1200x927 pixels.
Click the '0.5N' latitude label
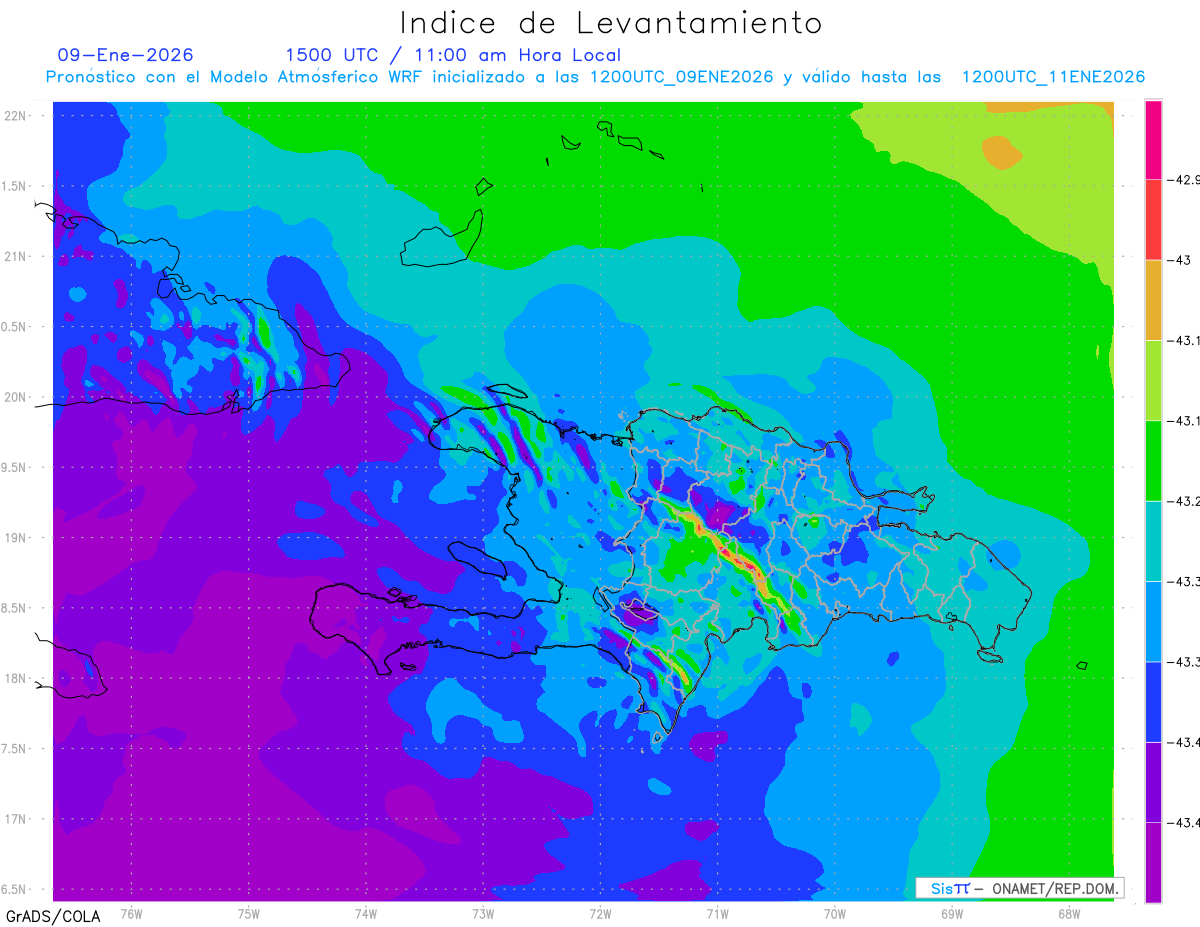(15, 327)
